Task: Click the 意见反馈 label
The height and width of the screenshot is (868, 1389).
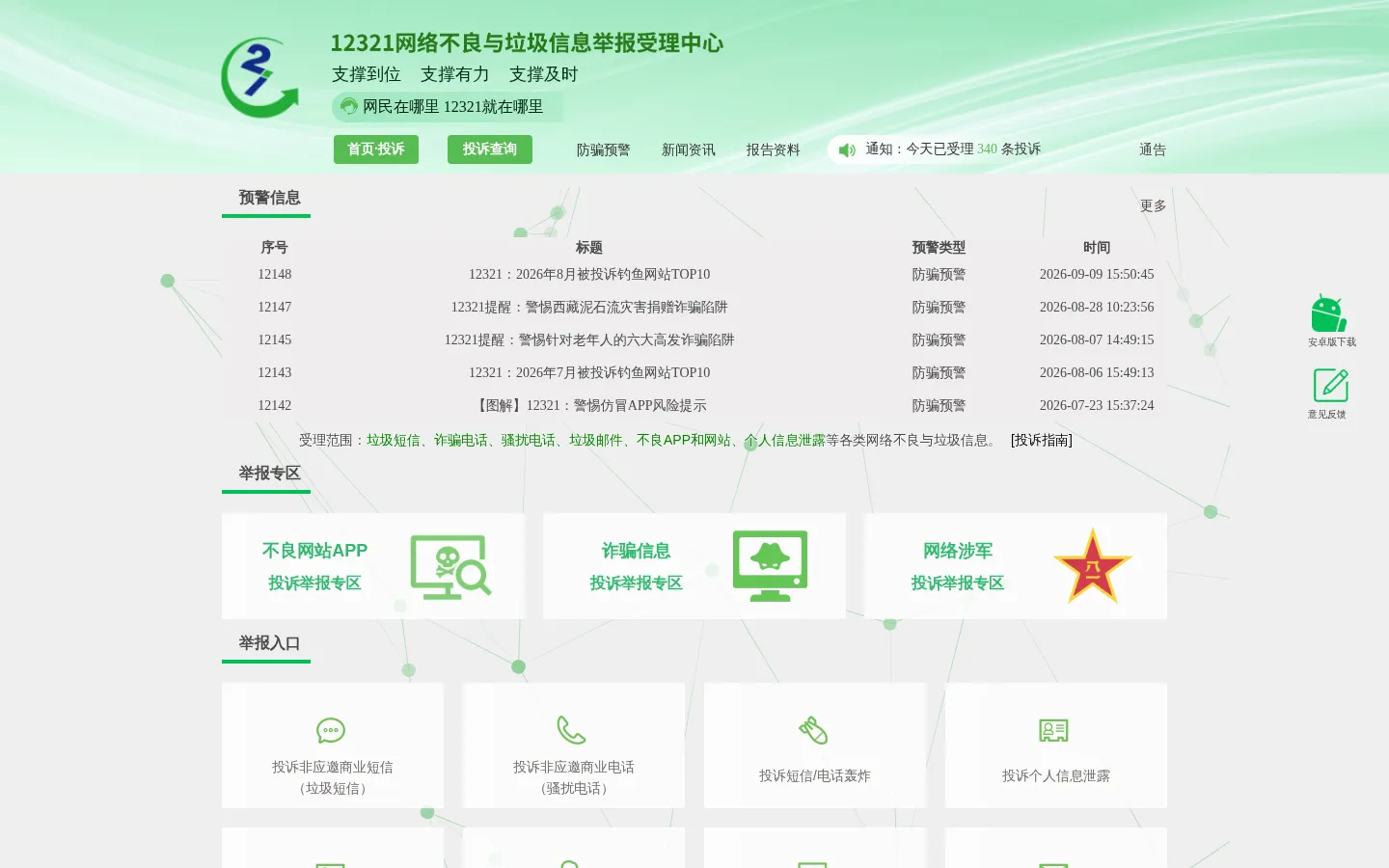Action: tap(1327, 415)
